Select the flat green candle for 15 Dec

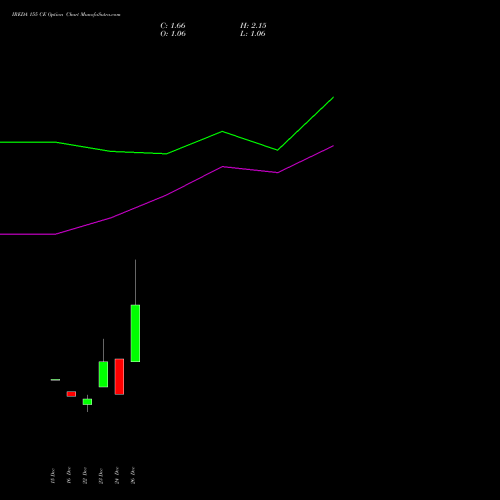point(55,380)
